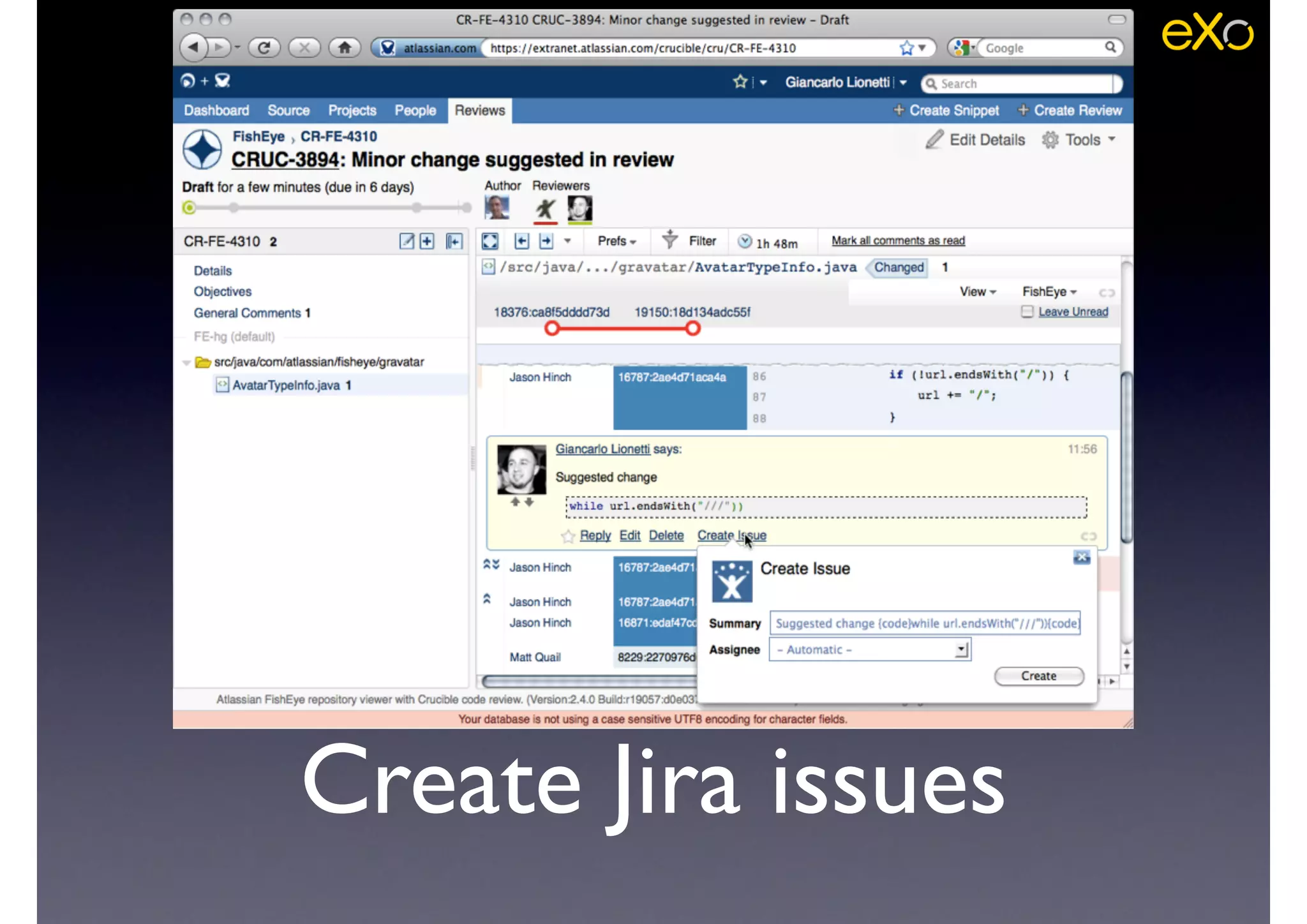Screen dimensions: 1307x924
Task: Collapse the src/java/com/atlassian/fisheye/gravatar folder
Action: 186,362
